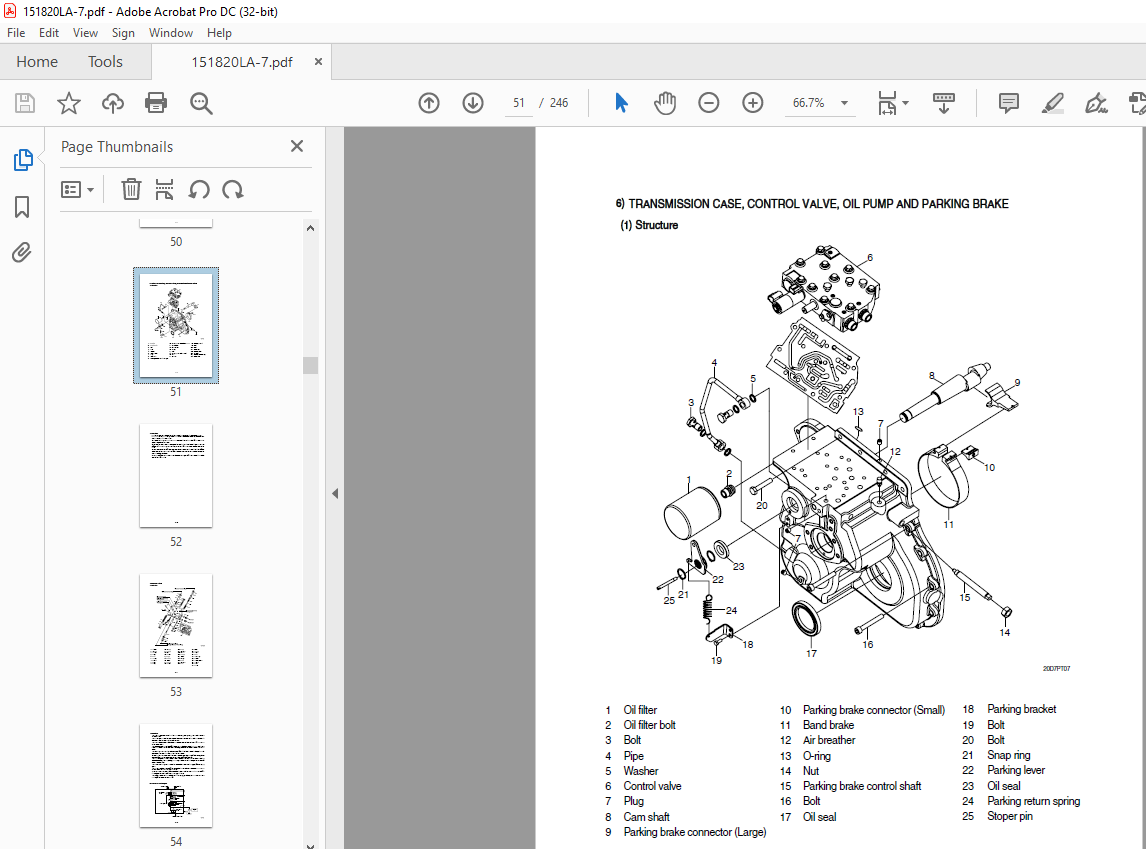This screenshot has width=1146, height=849.
Task: Click the thumbnail panel scroll up arrow
Action: 311,228
